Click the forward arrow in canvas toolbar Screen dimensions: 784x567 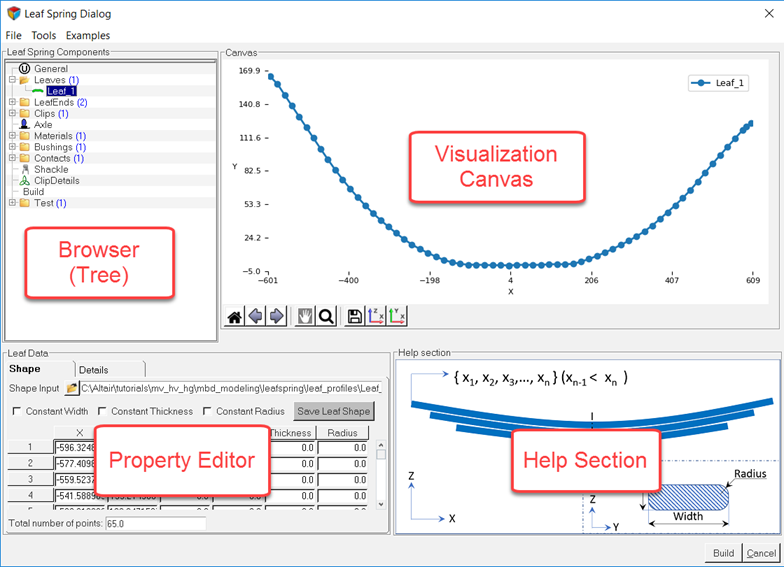coord(277,316)
